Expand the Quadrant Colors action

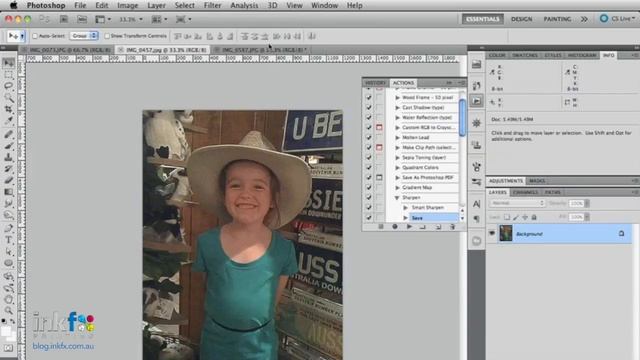(x=397, y=168)
